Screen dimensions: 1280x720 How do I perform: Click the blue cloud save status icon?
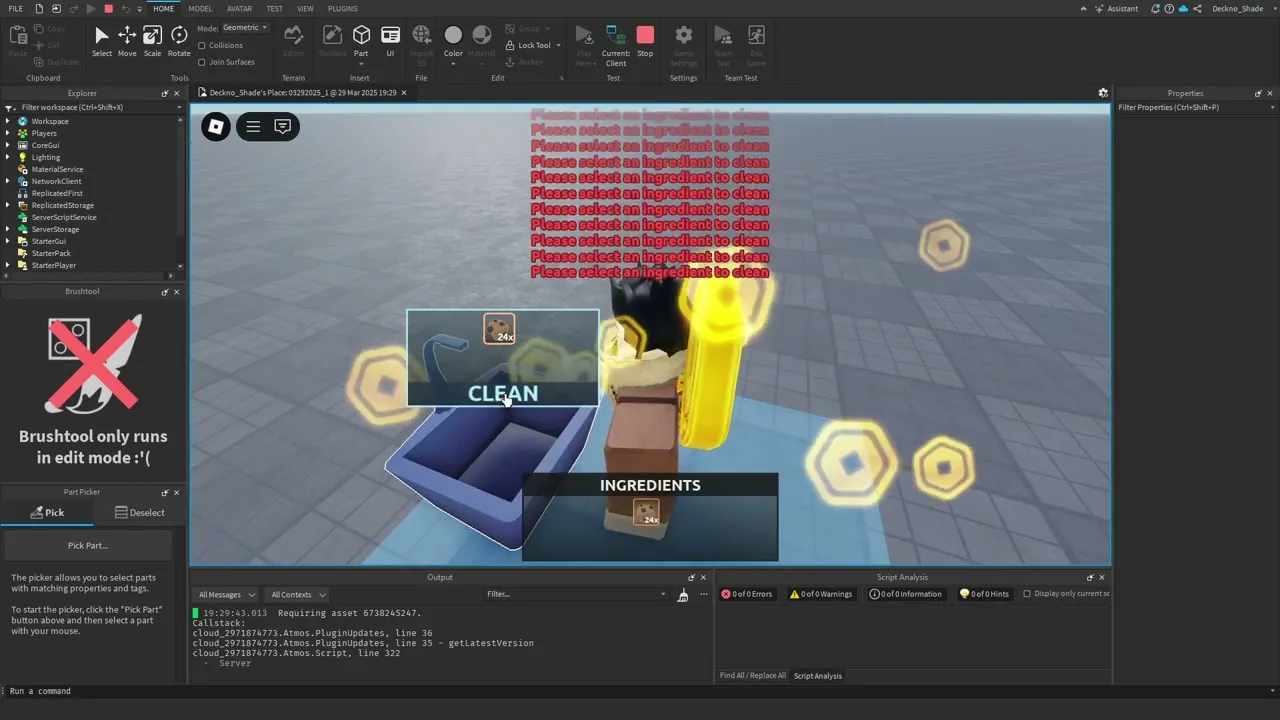coord(1183,8)
